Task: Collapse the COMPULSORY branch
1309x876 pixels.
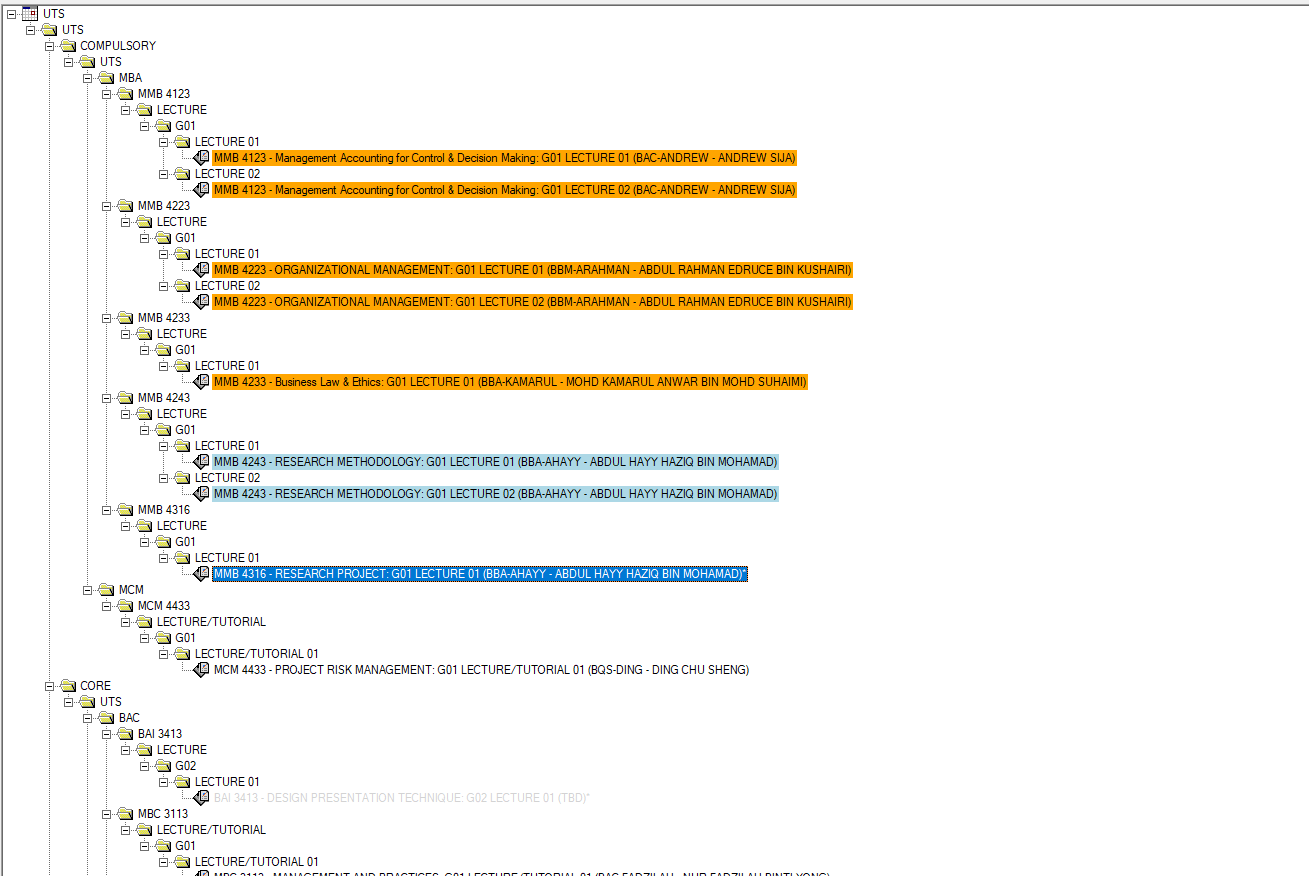Action: [50, 46]
